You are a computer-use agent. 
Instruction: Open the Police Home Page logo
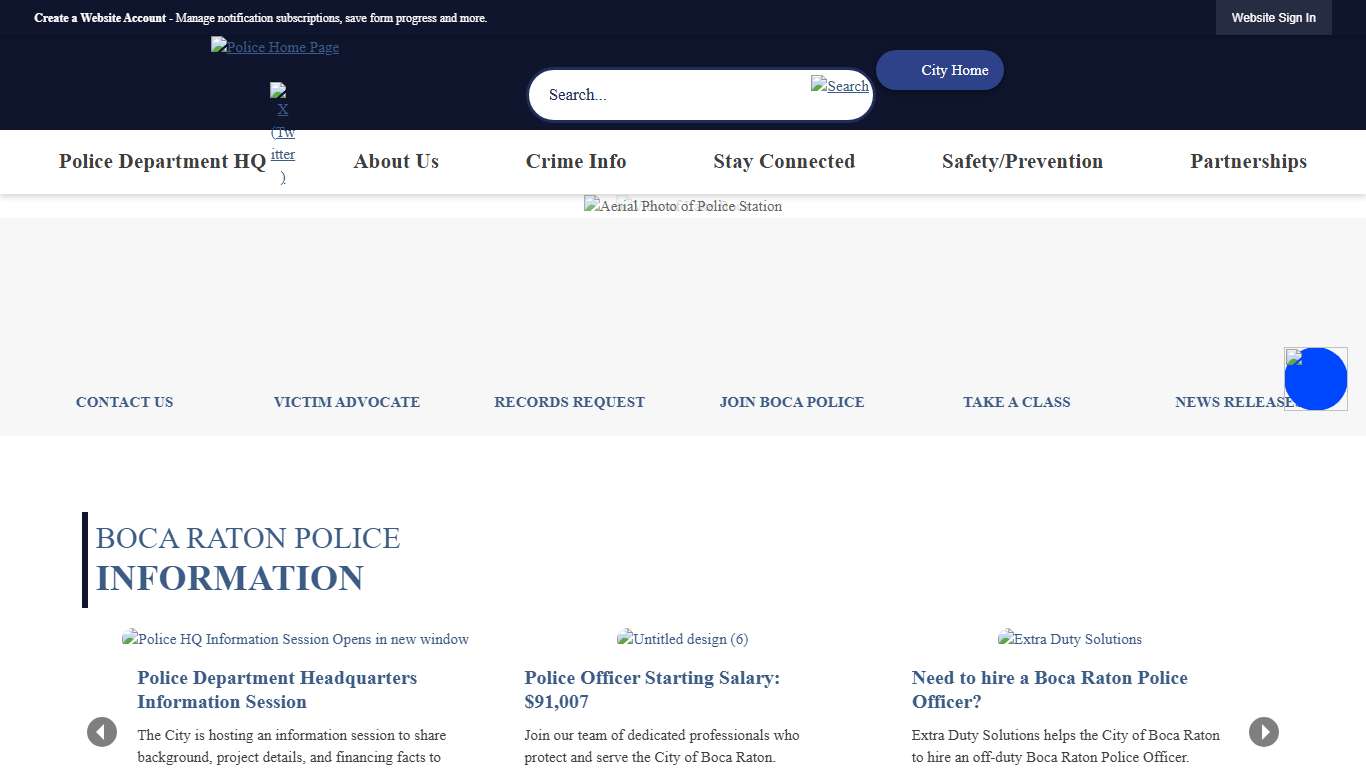point(274,47)
